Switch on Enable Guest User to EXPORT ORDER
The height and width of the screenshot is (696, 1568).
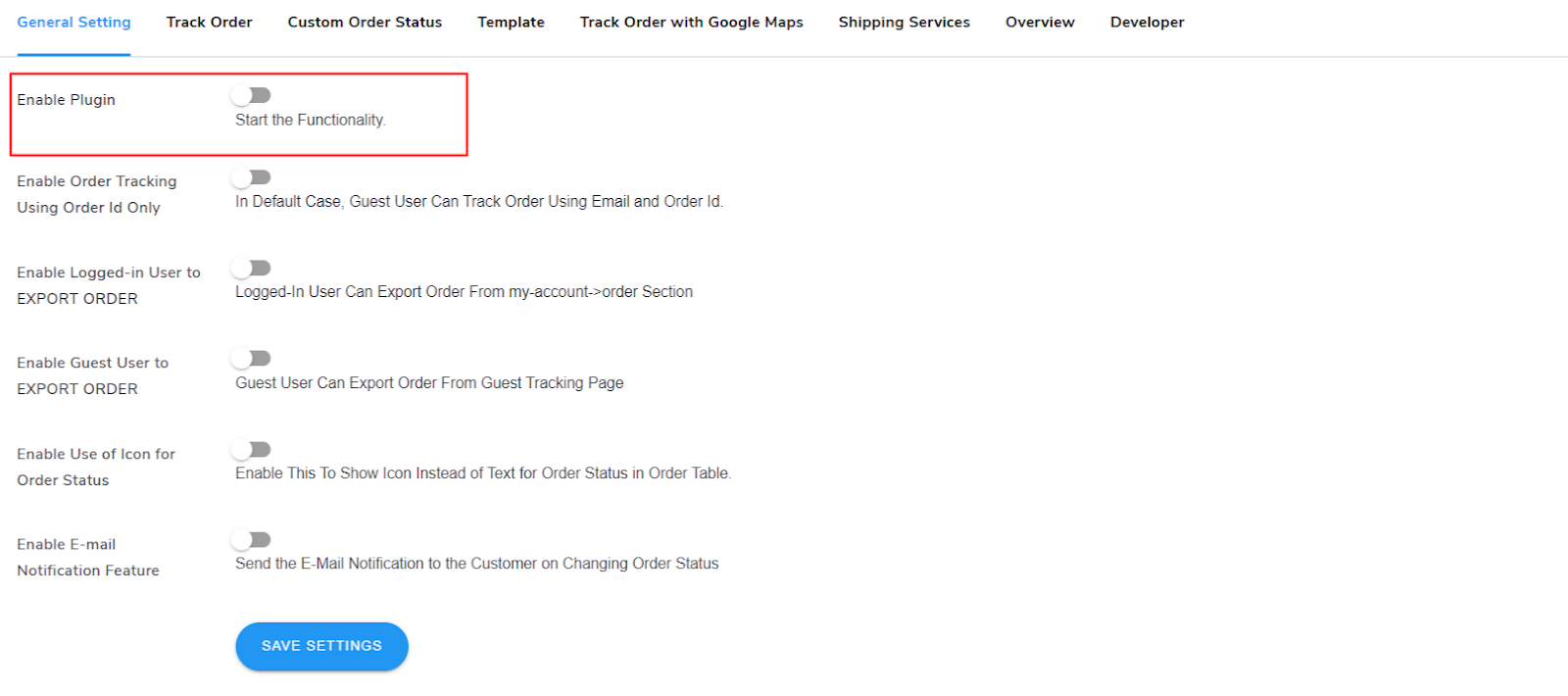tap(251, 359)
